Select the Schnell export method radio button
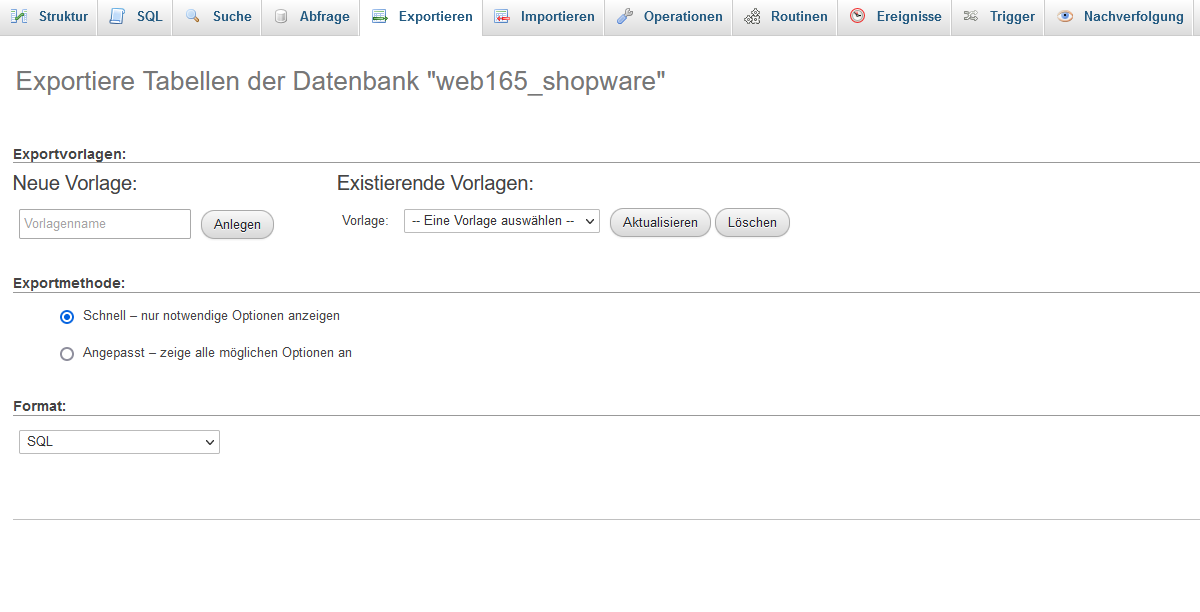The image size is (1200, 612). pos(67,316)
